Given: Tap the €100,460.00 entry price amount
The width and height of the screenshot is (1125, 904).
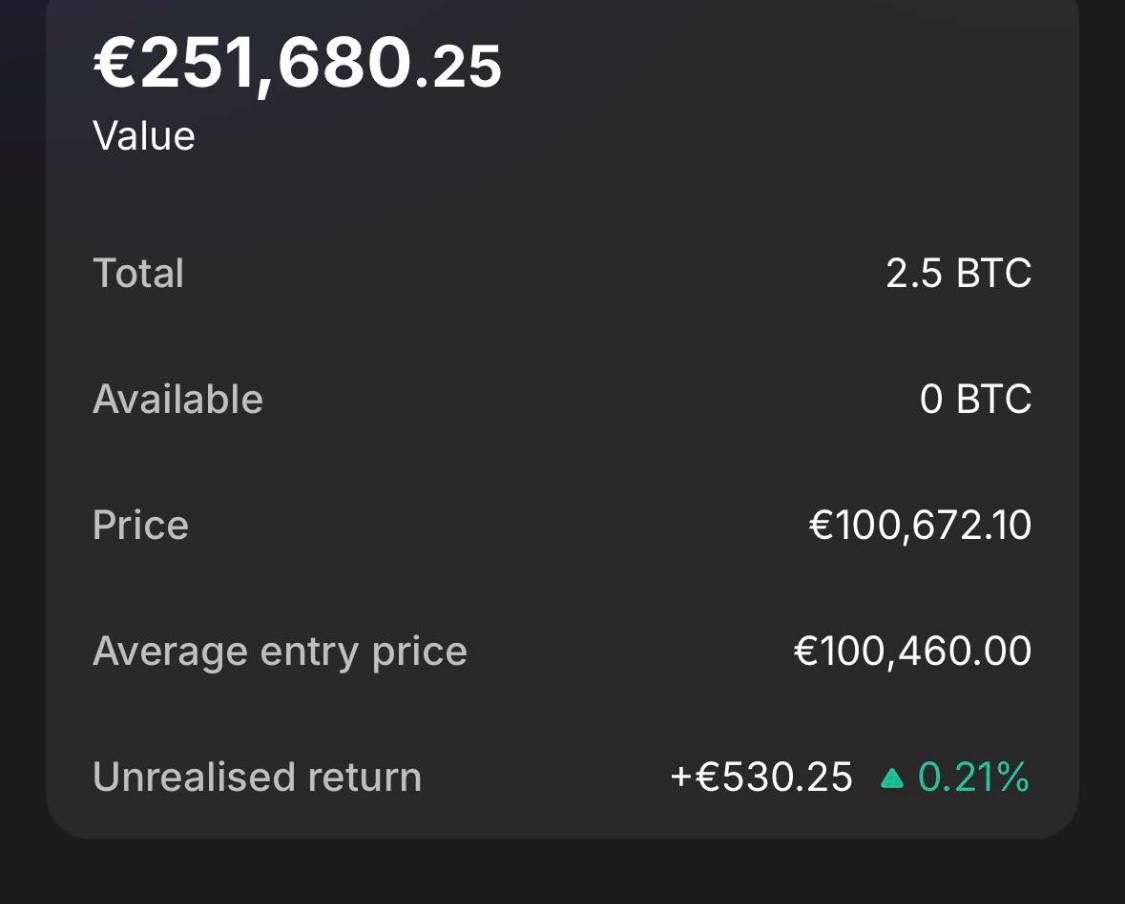Looking at the screenshot, I should tap(912, 651).
